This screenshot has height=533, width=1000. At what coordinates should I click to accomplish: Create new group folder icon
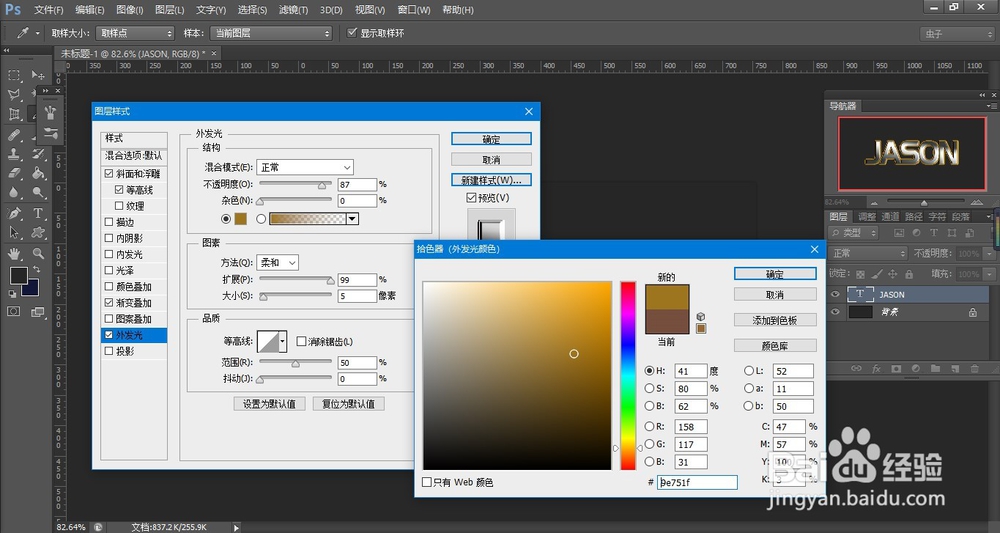(935, 369)
